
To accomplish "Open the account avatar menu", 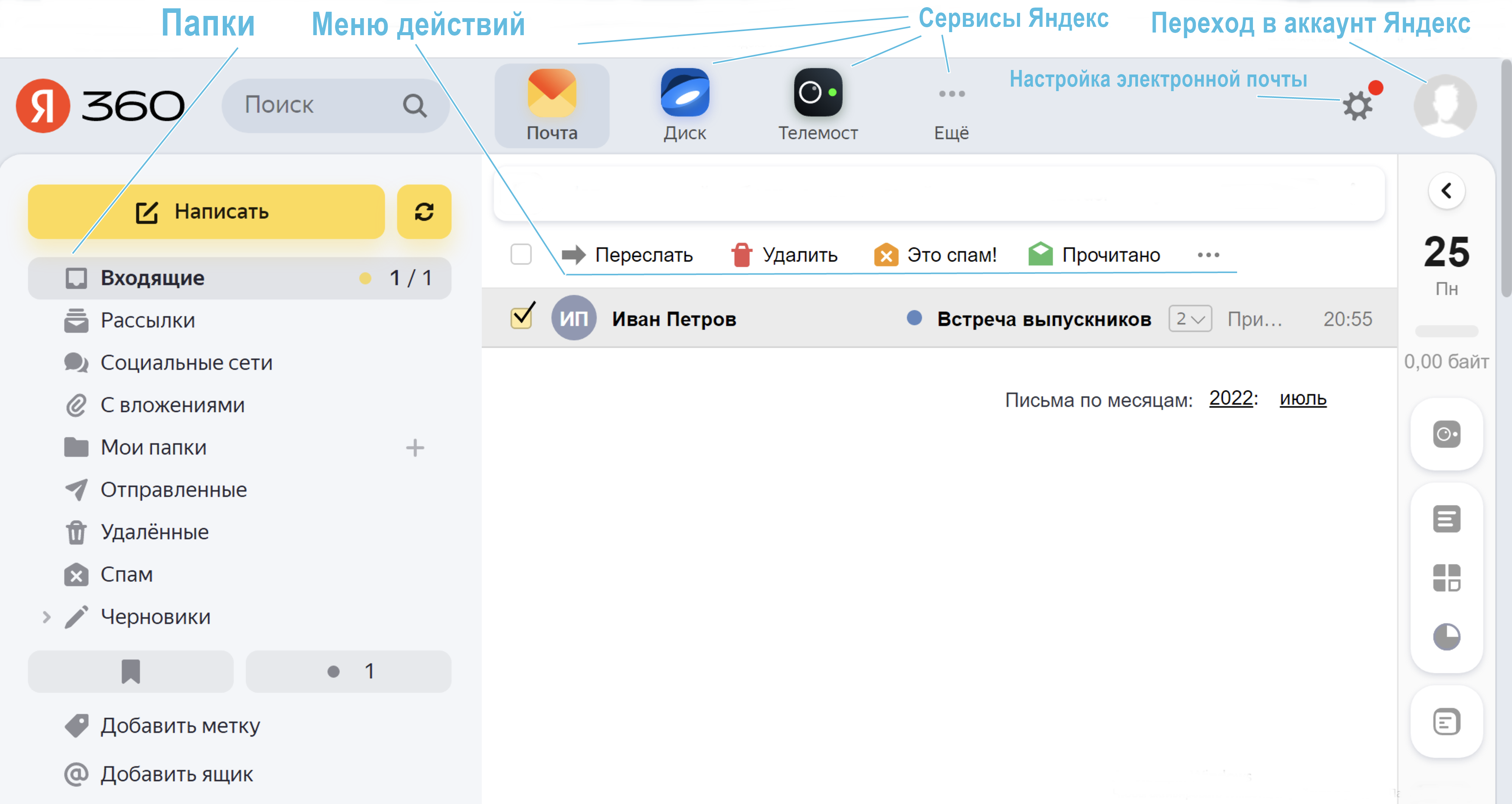I will [x=1445, y=106].
